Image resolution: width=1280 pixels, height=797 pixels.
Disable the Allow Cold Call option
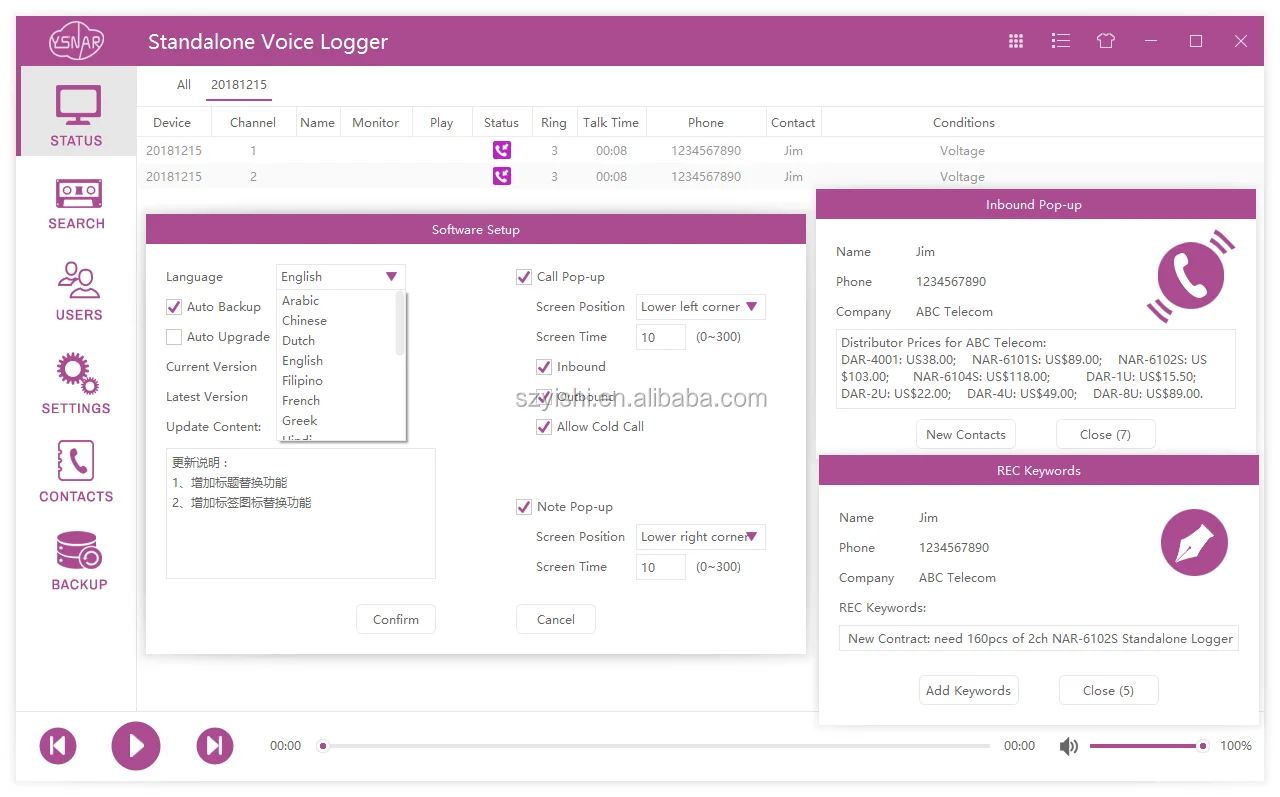pyautogui.click(x=543, y=426)
